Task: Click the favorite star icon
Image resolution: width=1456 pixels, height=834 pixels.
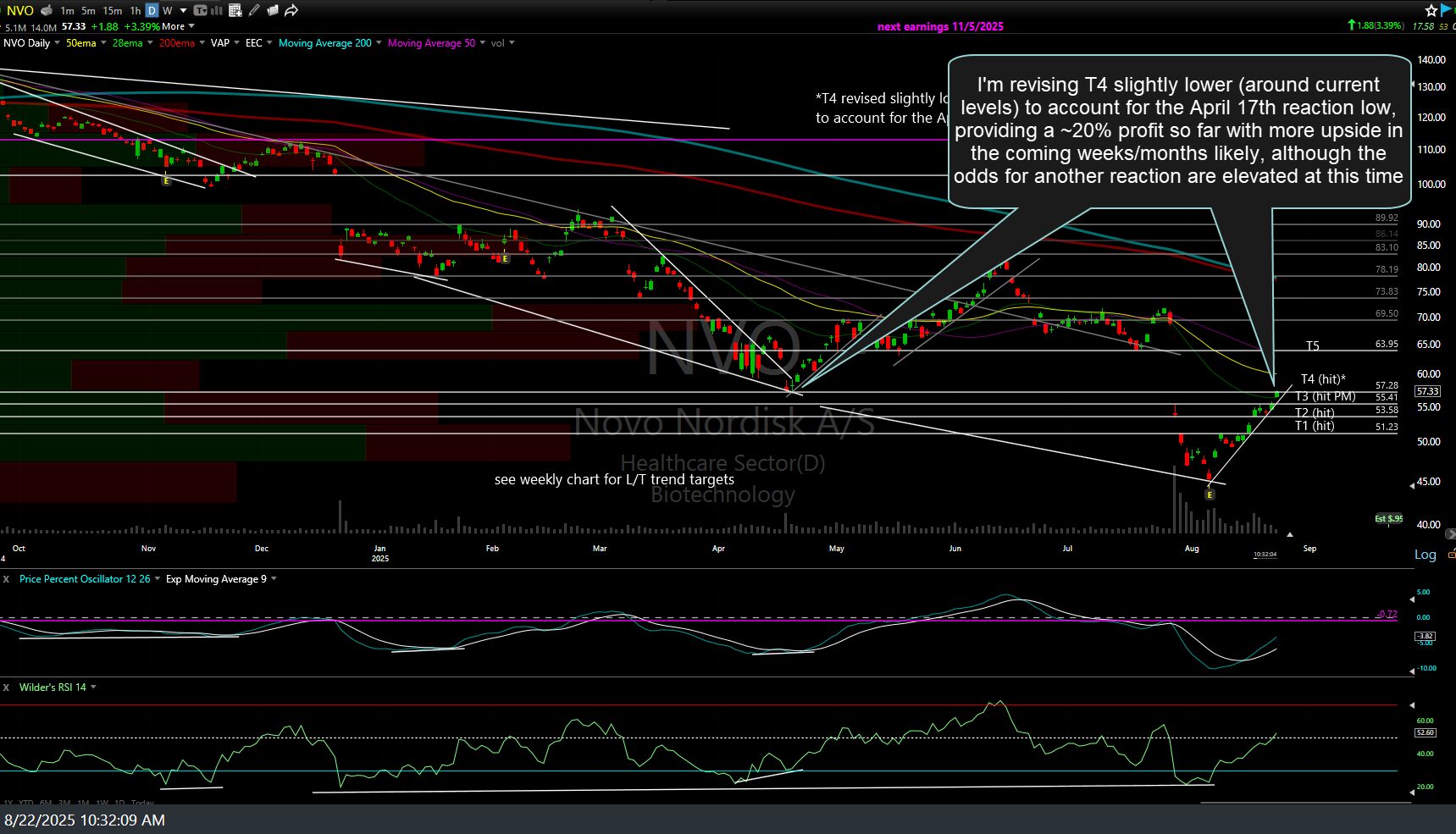Action: [1431, 10]
